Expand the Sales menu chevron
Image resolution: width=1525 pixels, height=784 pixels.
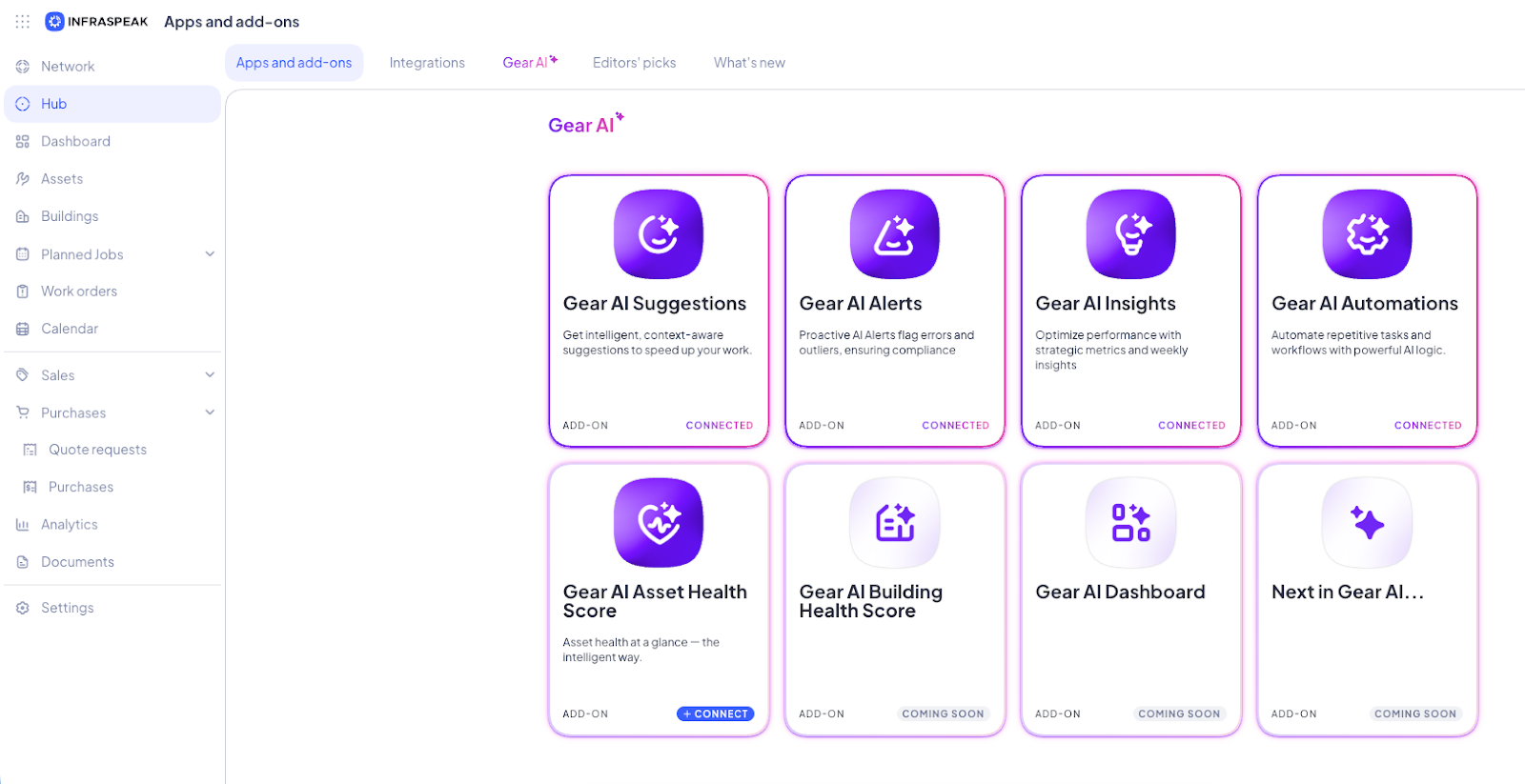click(210, 375)
